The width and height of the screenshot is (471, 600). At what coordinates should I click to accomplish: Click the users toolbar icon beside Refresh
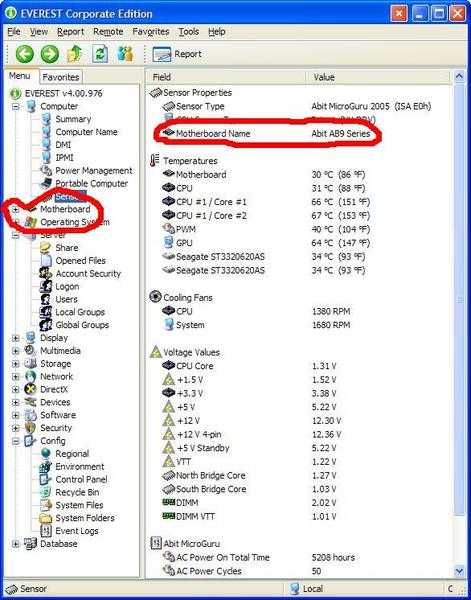[125, 54]
